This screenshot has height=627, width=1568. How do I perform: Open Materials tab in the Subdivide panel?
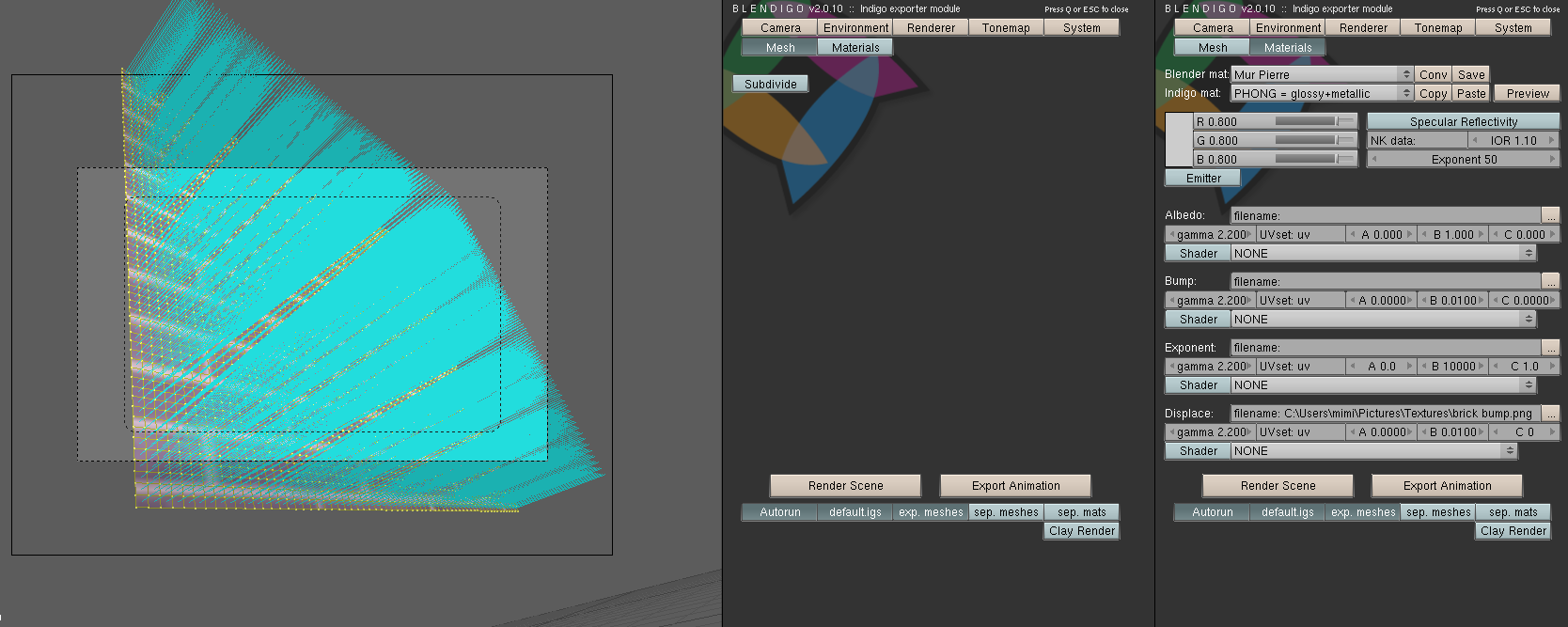[x=855, y=47]
